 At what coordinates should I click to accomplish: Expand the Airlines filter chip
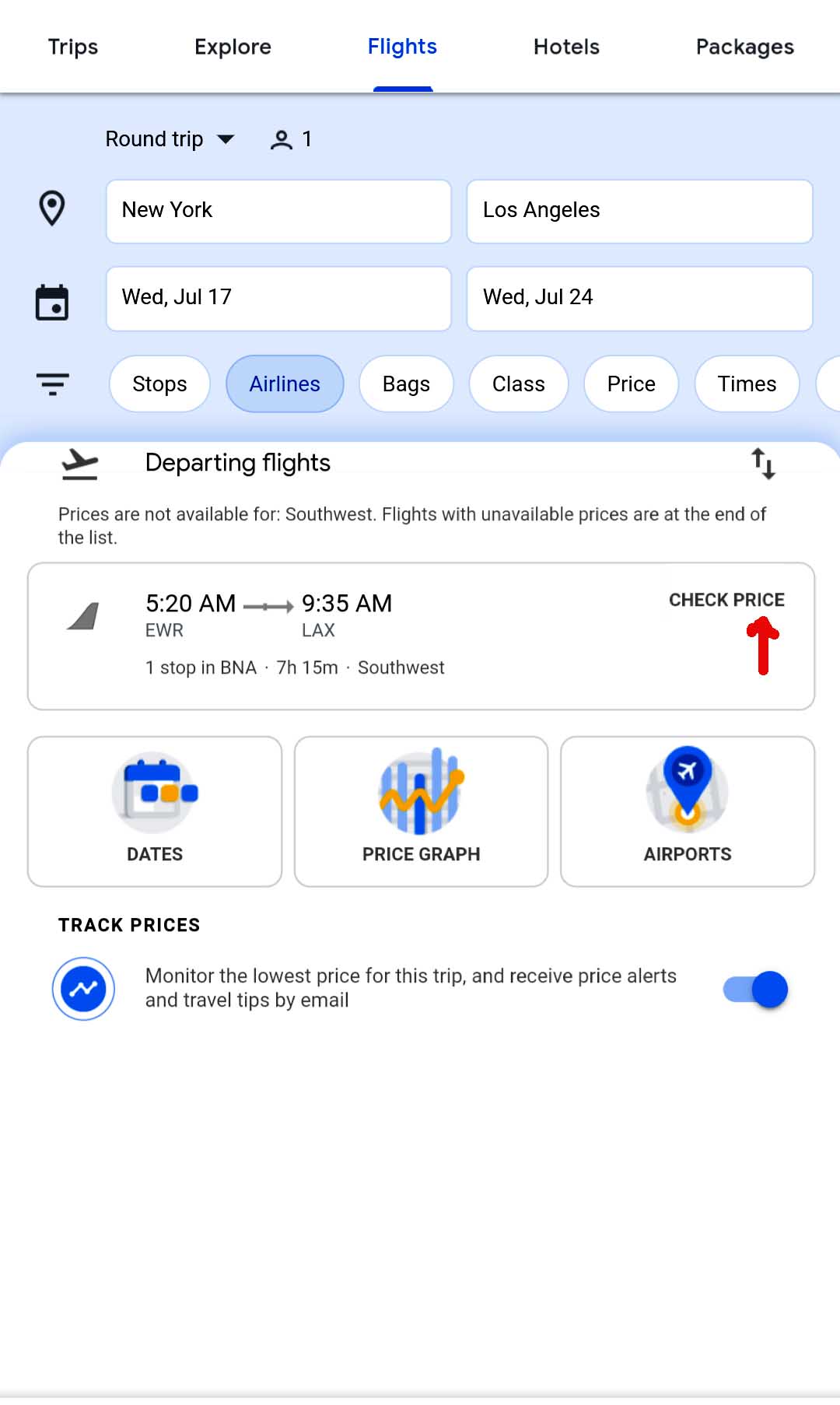click(x=285, y=384)
